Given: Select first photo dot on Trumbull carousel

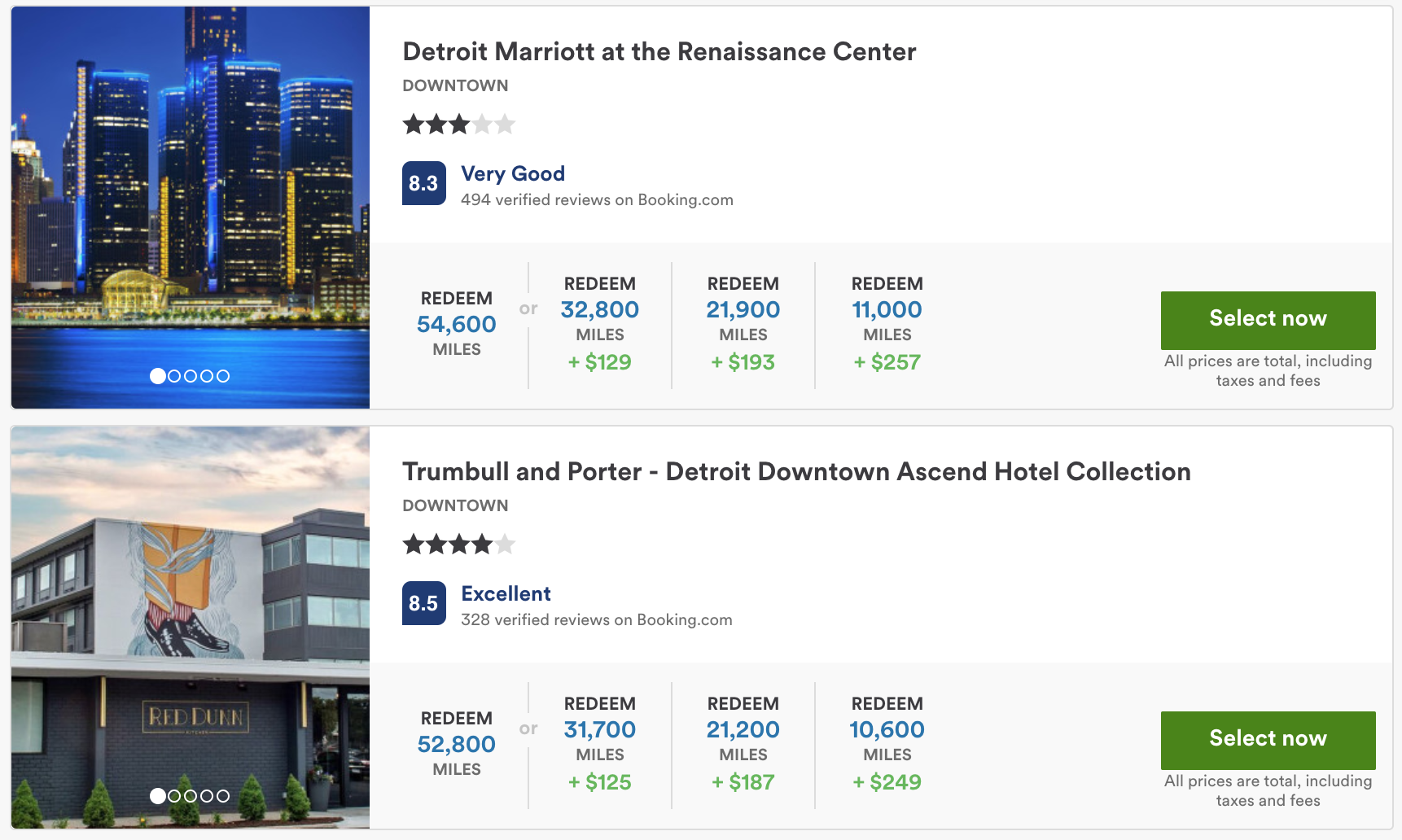Looking at the screenshot, I should click(158, 796).
